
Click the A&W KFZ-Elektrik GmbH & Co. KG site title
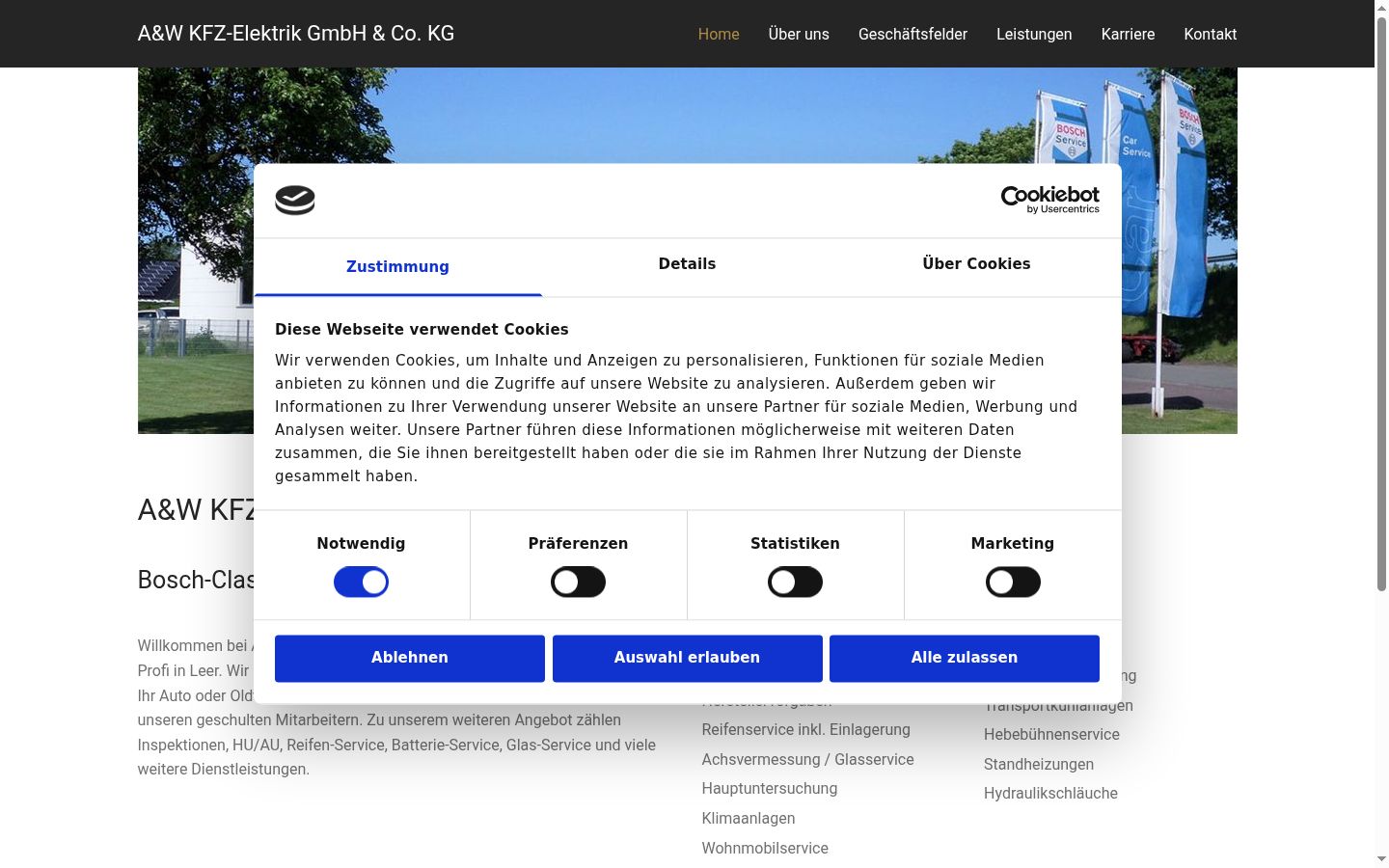coord(296,34)
